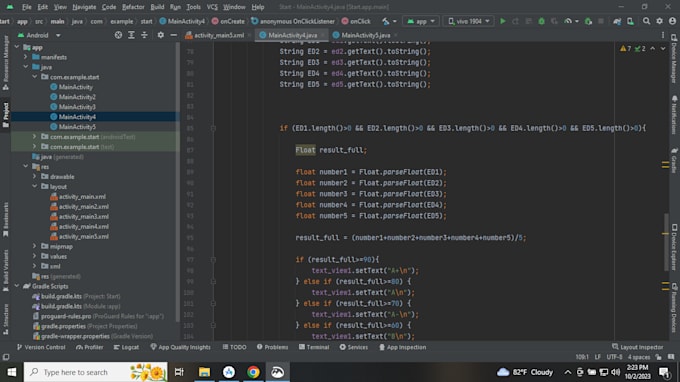Expand the manifests folder
The width and height of the screenshot is (680, 382).
(26, 57)
